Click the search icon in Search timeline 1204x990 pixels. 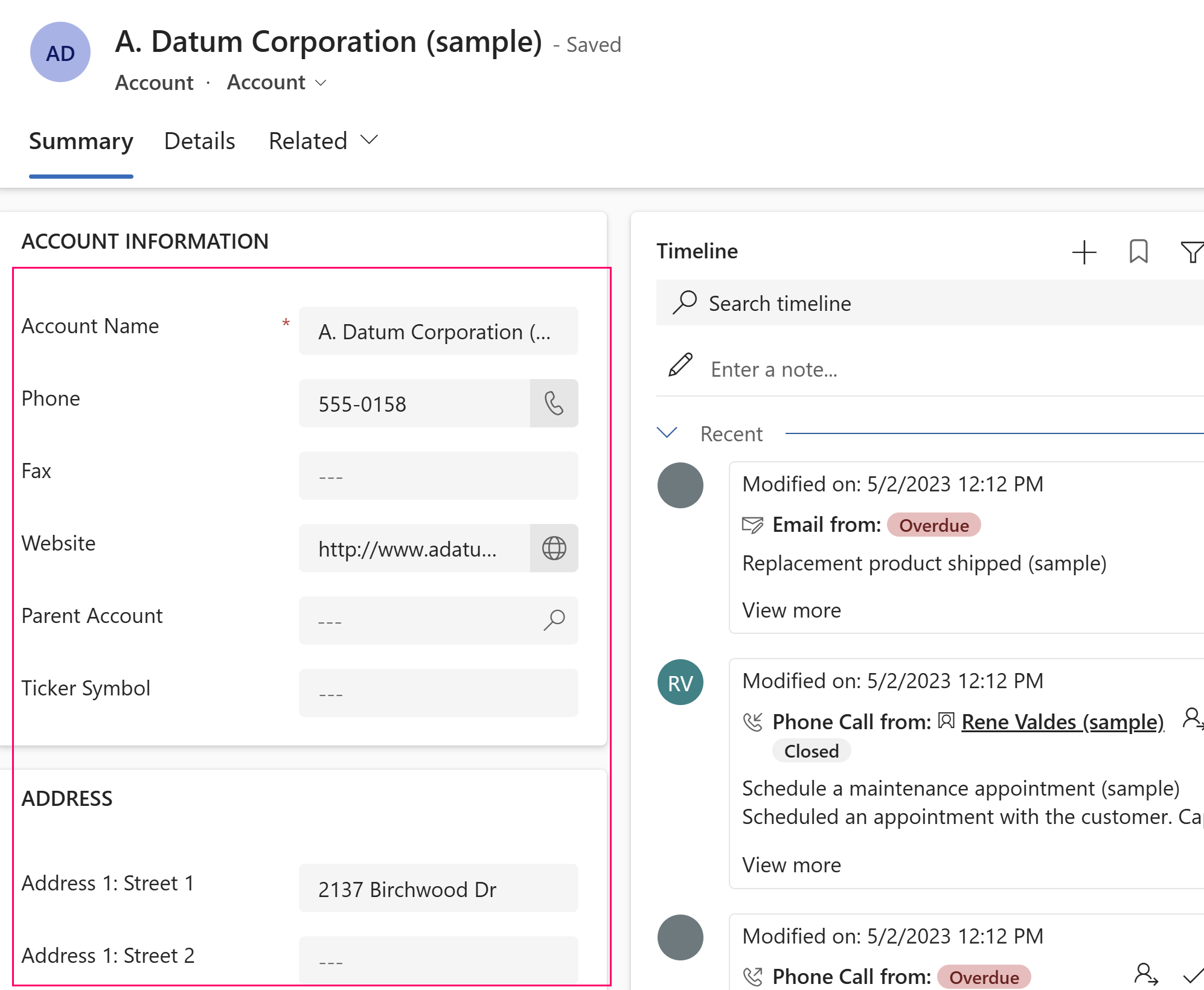tap(686, 302)
